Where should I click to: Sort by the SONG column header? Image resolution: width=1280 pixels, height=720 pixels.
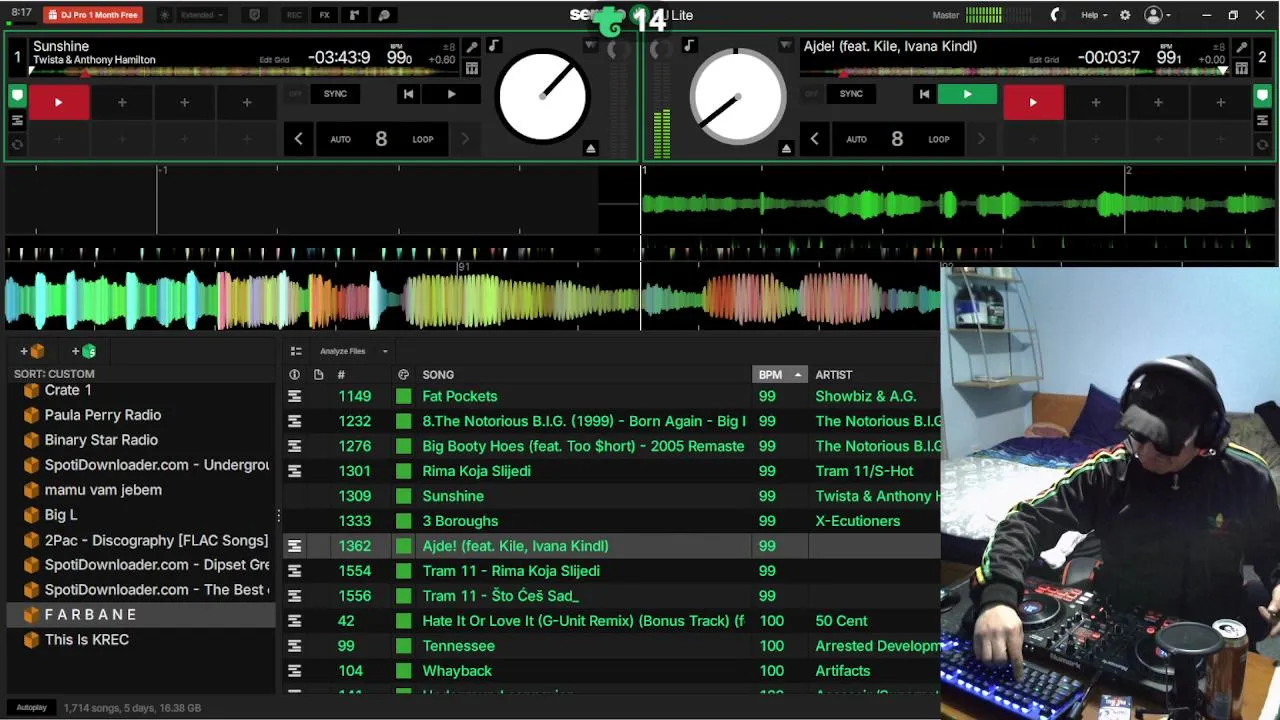(438, 375)
